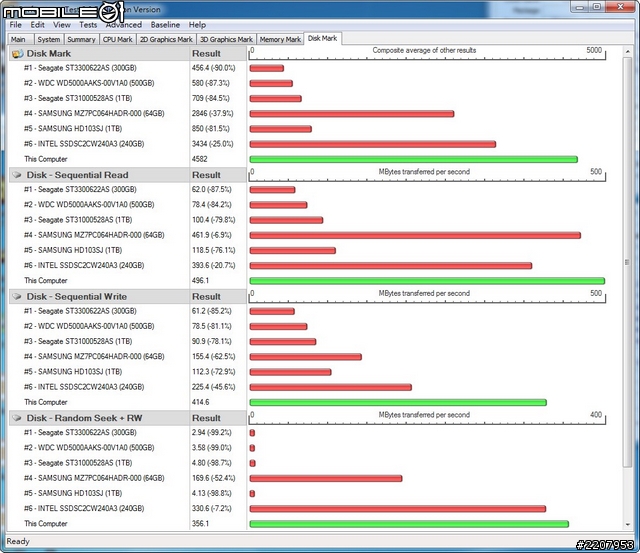Click the Sequential Read disk icon

click(17, 175)
